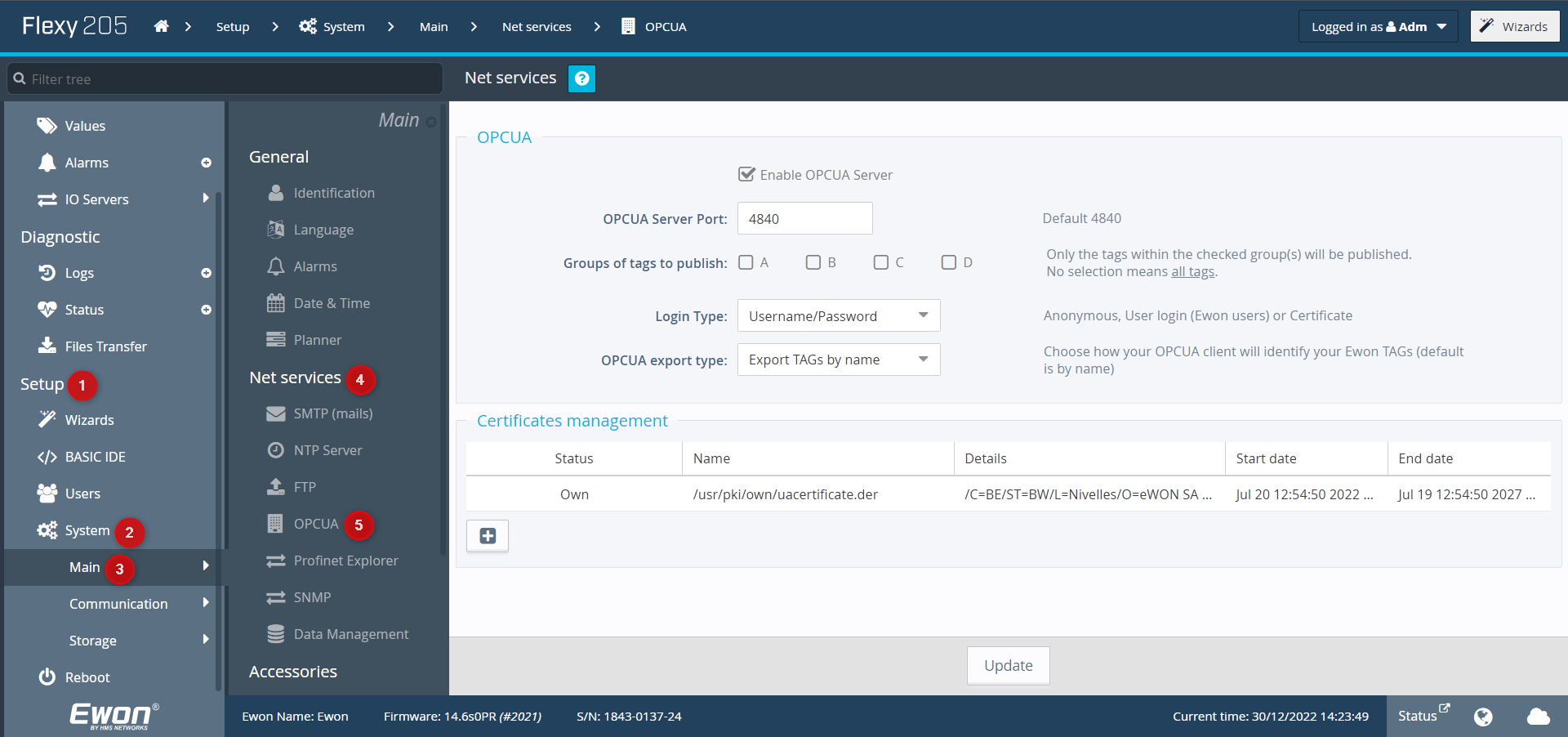The width and height of the screenshot is (1568, 737).
Task: Open the Net services help icon
Action: coord(581,78)
